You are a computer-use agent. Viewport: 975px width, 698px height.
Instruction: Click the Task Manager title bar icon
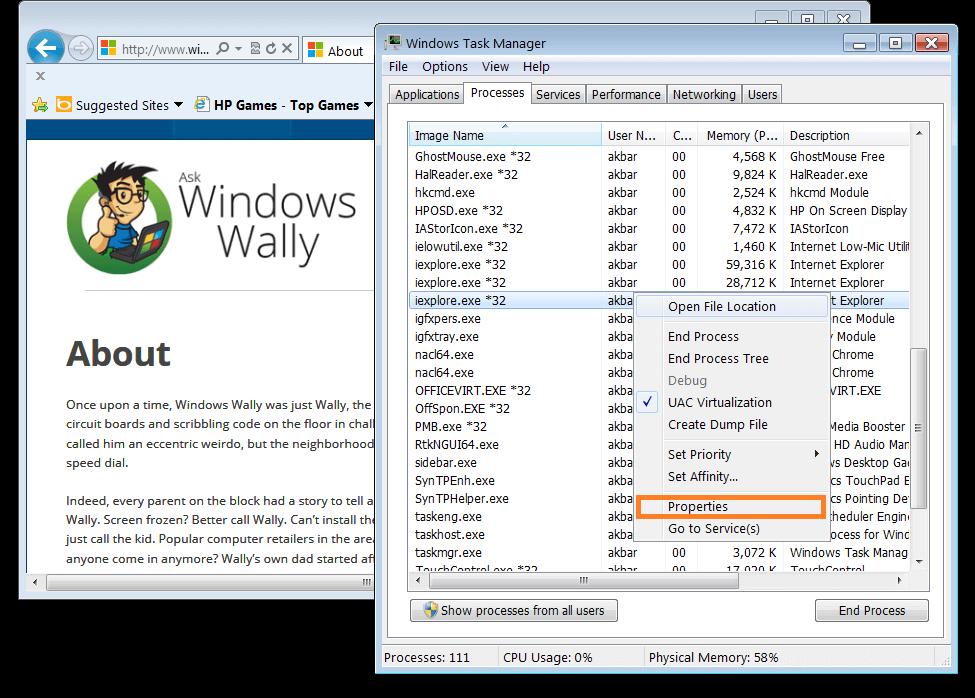[x=393, y=43]
